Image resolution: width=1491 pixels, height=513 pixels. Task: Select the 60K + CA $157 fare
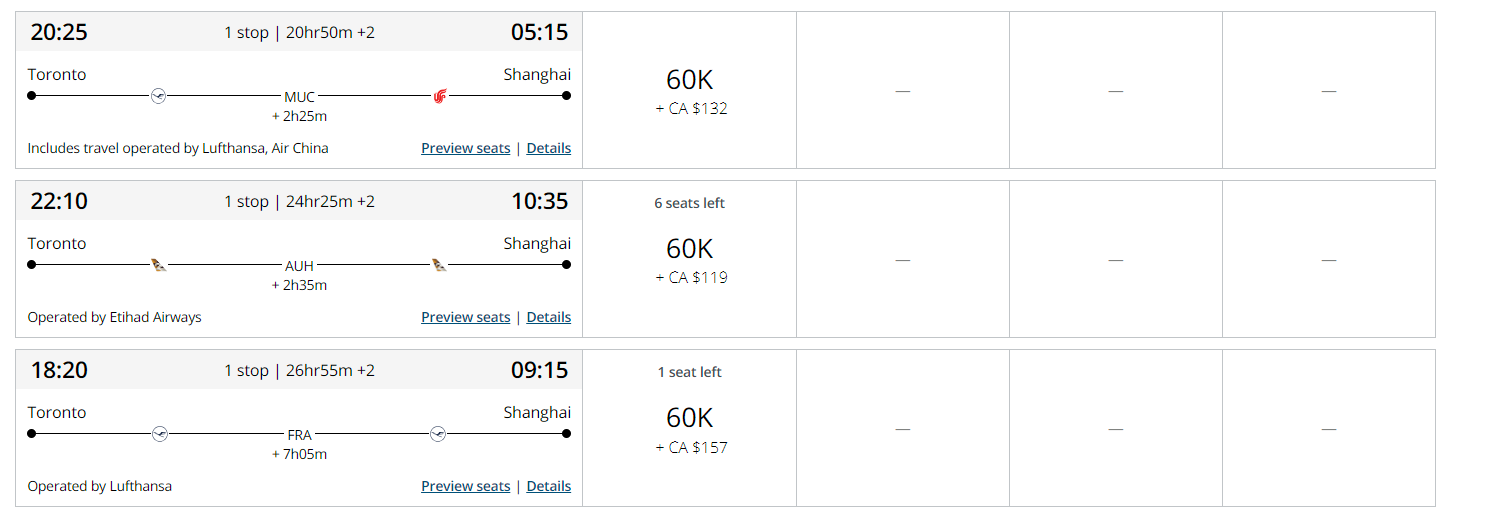click(x=690, y=428)
